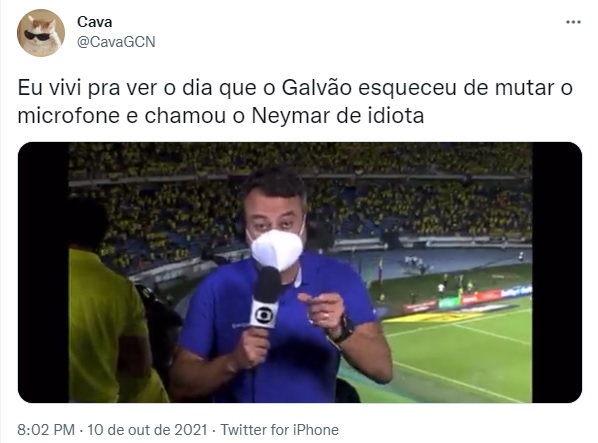Click the 10 de out de 2021 date

point(147,430)
